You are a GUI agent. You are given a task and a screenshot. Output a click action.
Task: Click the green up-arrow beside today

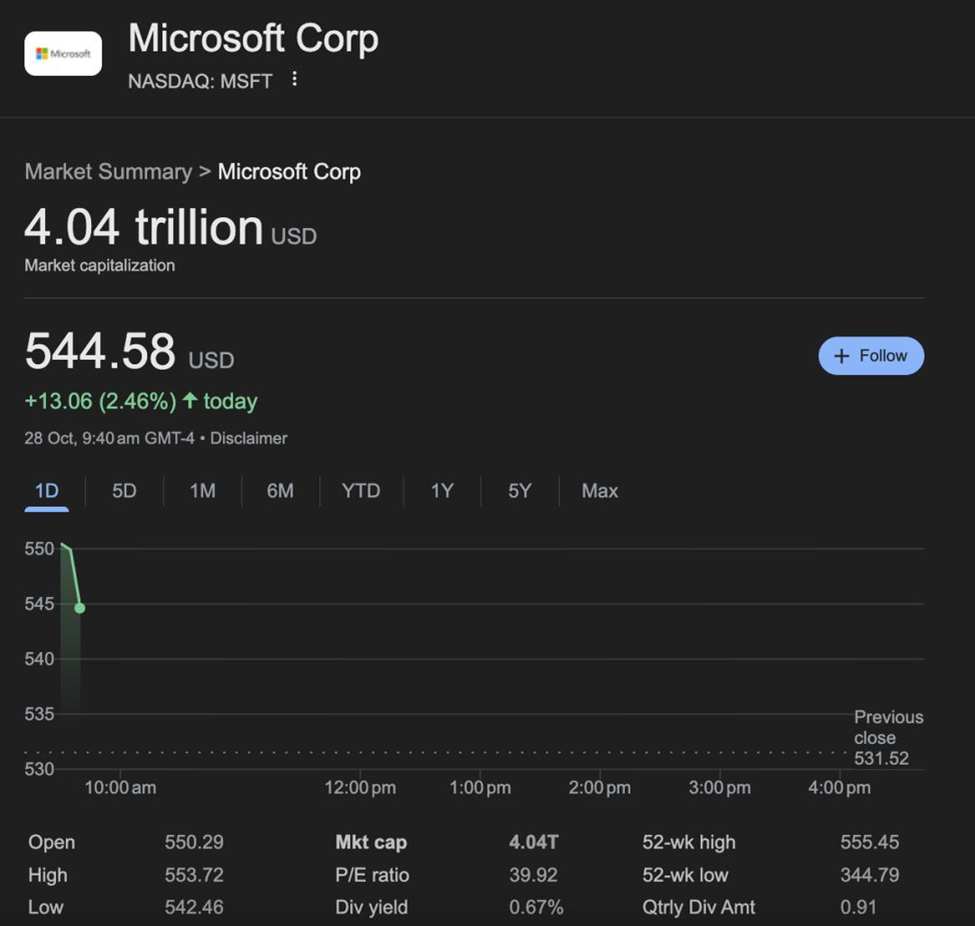coord(190,401)
